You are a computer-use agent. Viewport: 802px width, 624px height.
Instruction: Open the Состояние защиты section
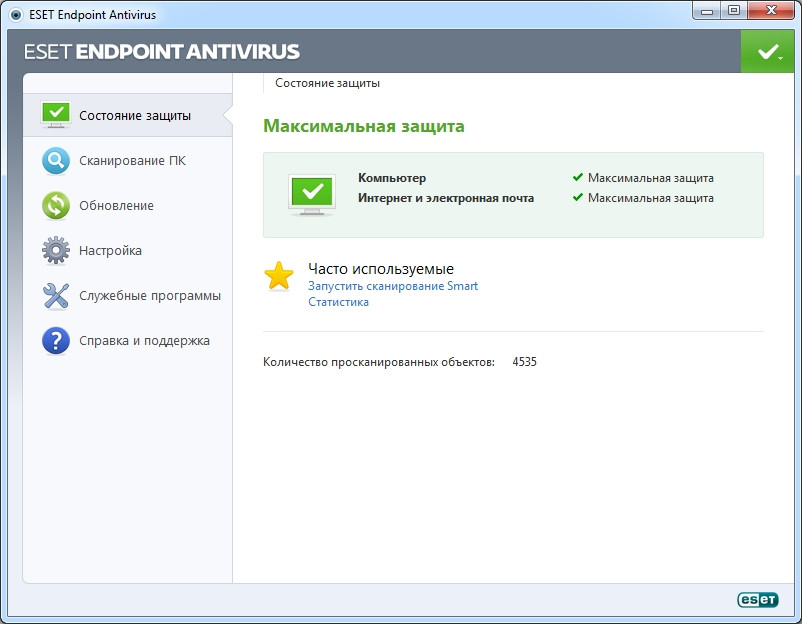(x=127, y=115)
